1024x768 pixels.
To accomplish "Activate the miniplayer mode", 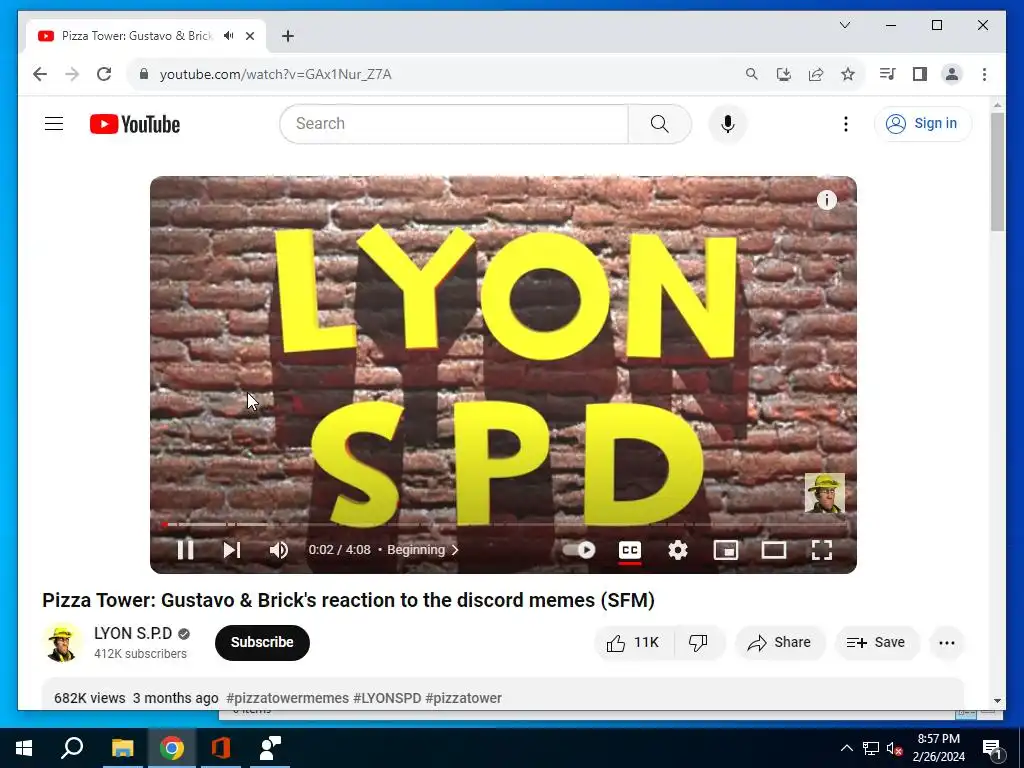I will [726, 550].
